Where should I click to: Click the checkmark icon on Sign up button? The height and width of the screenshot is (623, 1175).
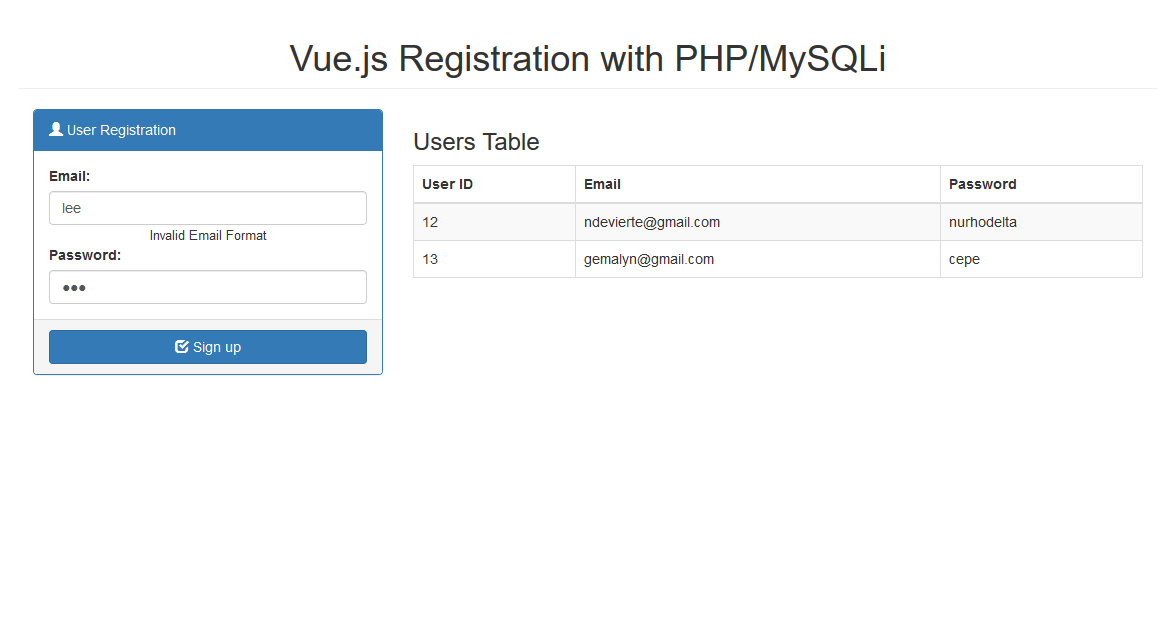(x=181, y=346)
